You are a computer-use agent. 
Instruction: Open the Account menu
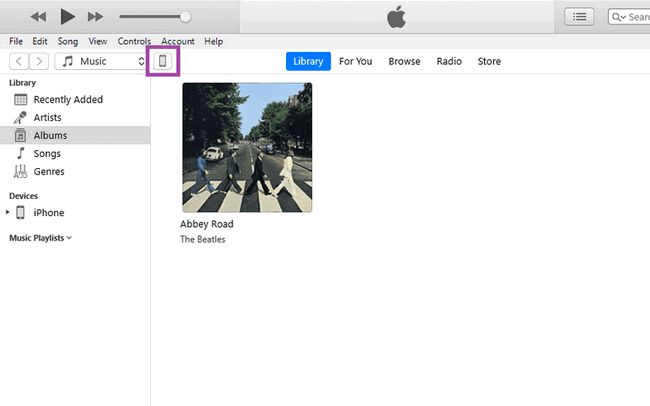click(x=178, y=41)
